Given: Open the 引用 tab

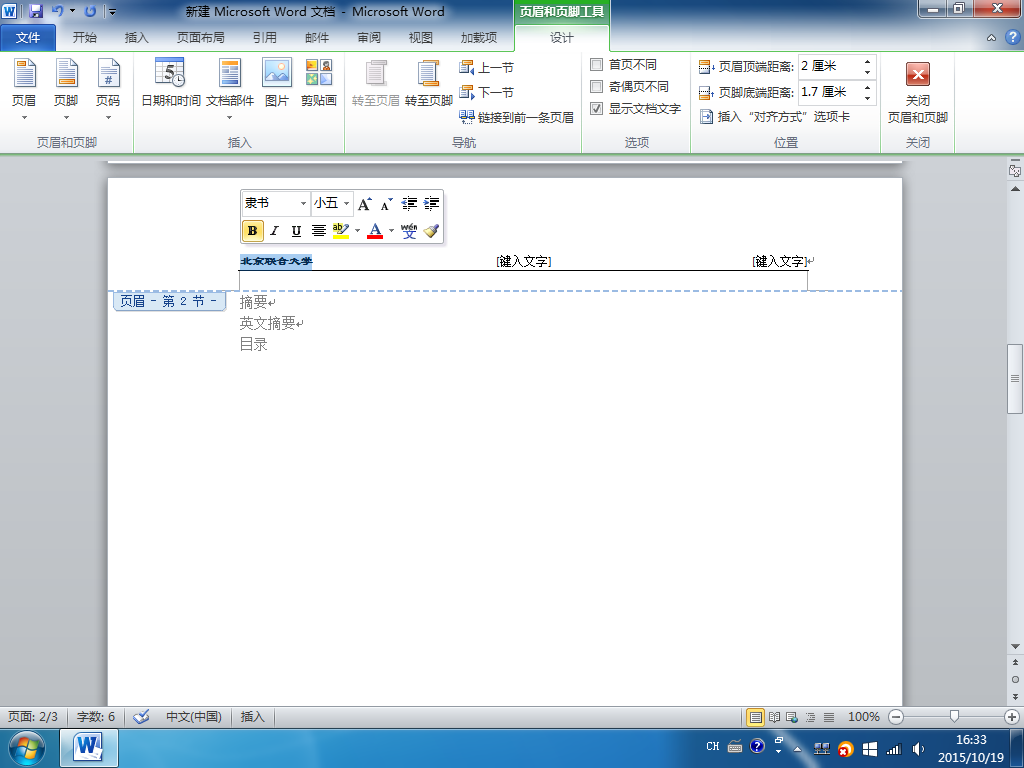Looking at the screenshot, I should [x=264, y=37].
